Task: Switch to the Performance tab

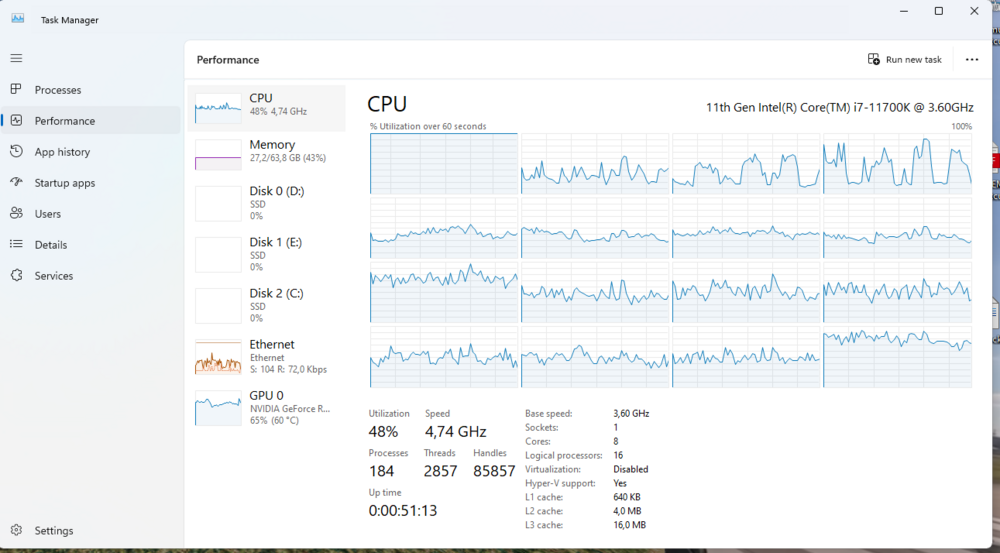Action: [x=91, y=121]
